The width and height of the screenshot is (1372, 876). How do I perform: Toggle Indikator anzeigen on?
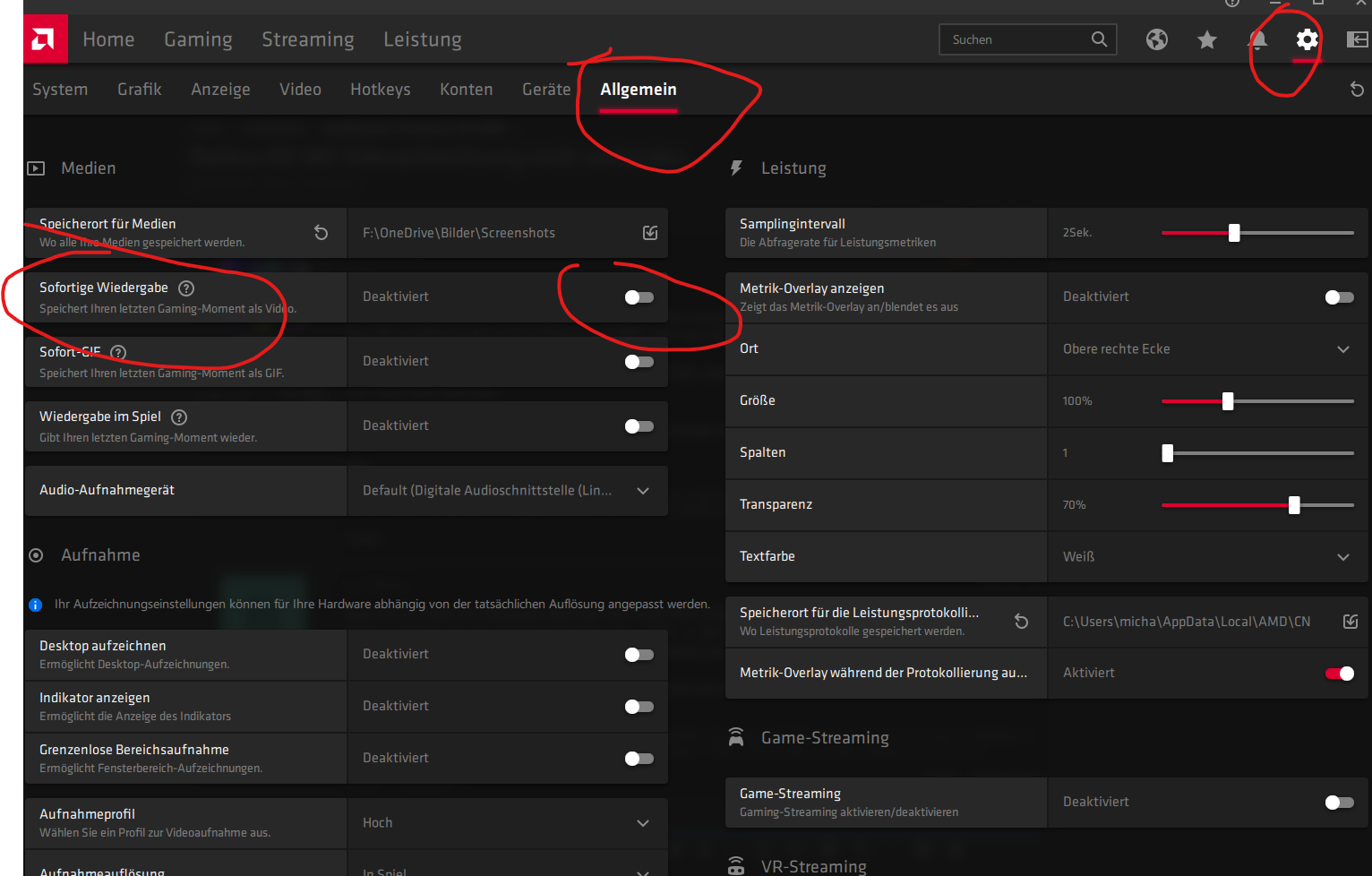pos(639,707)
